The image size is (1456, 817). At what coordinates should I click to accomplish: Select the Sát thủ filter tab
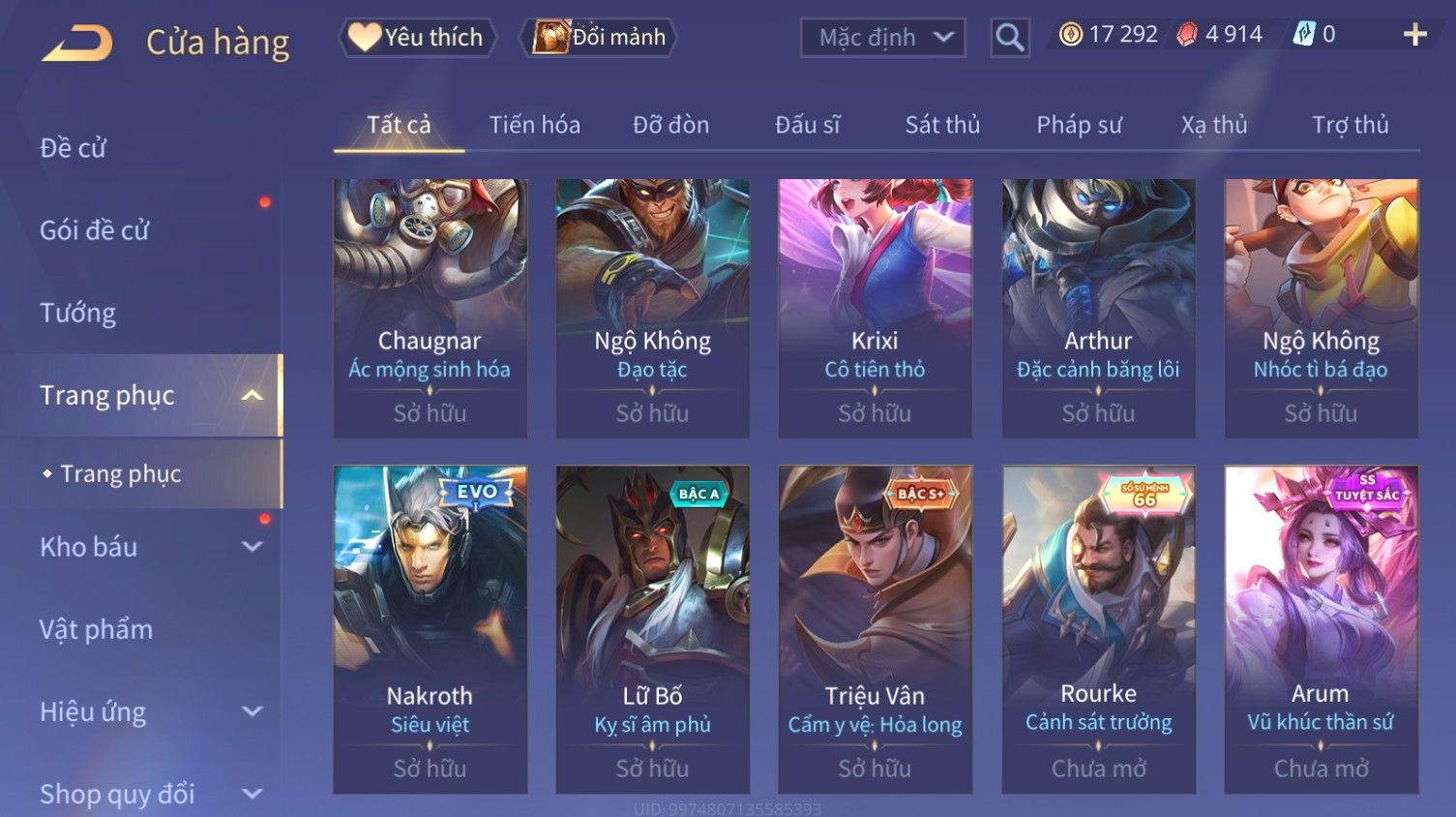click(942, 125)
